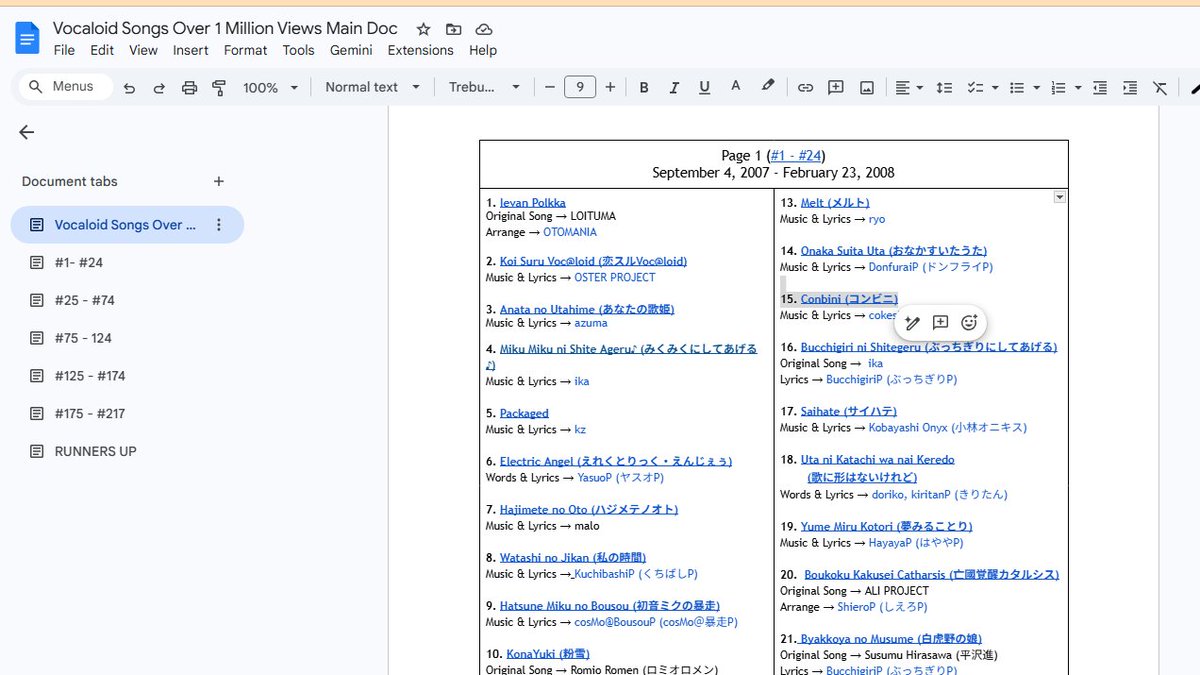Click the OSTER PROJECT link
The image size is (1200, 675).
[615, 277]
